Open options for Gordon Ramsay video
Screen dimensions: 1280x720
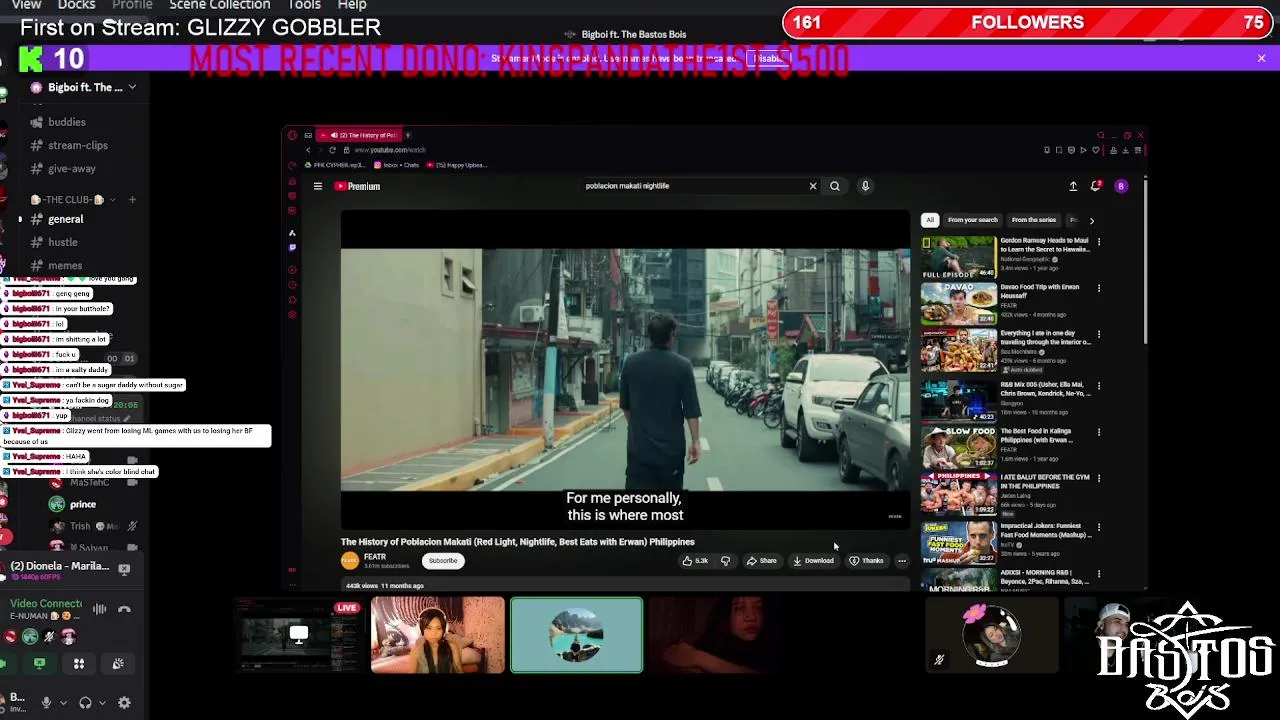(x=1099, y=241)
